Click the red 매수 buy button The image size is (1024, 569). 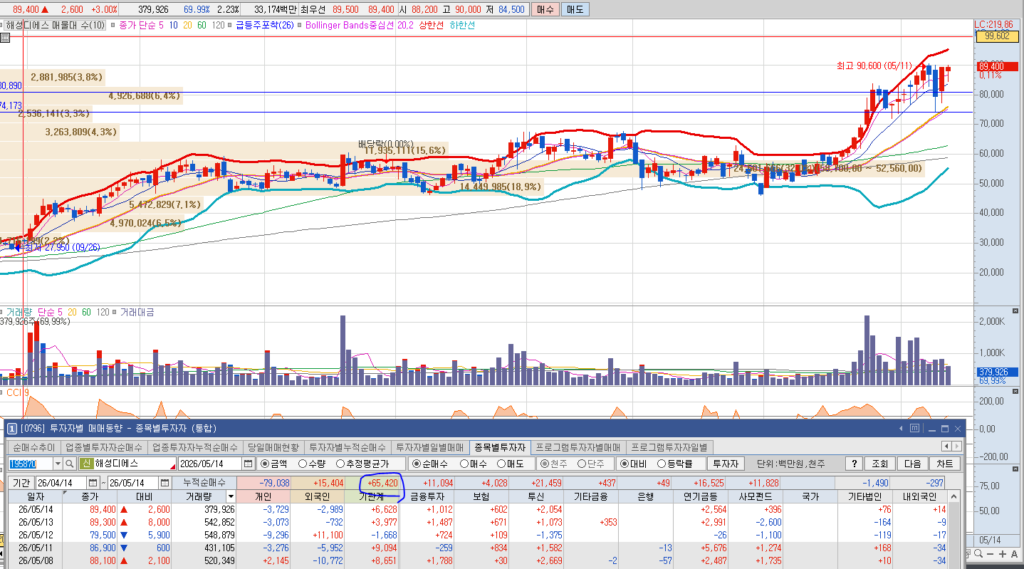[x=544, y=9]
